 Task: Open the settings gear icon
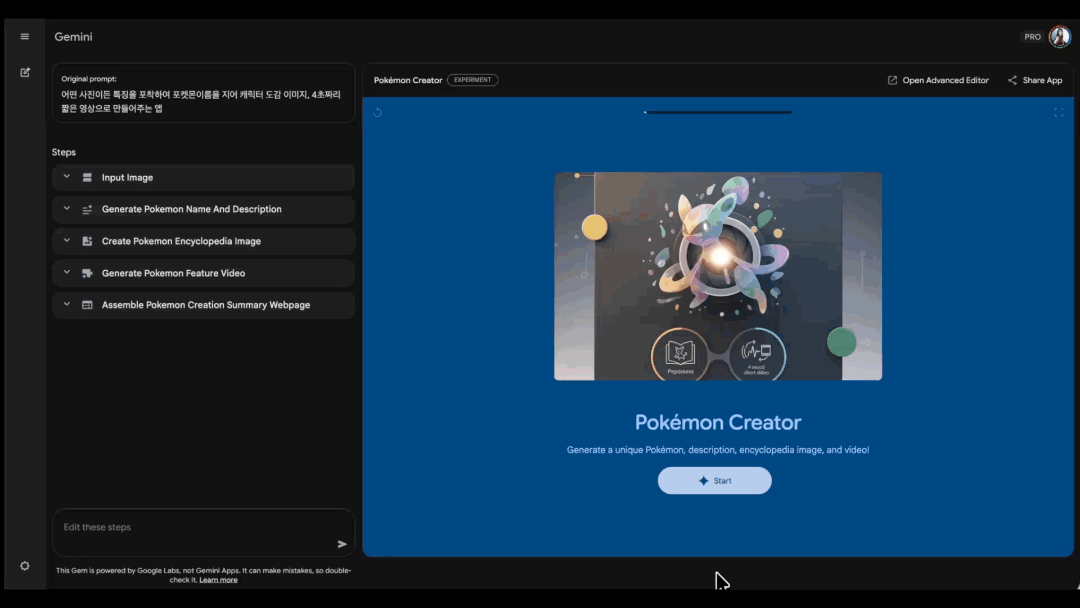point(25,566)
